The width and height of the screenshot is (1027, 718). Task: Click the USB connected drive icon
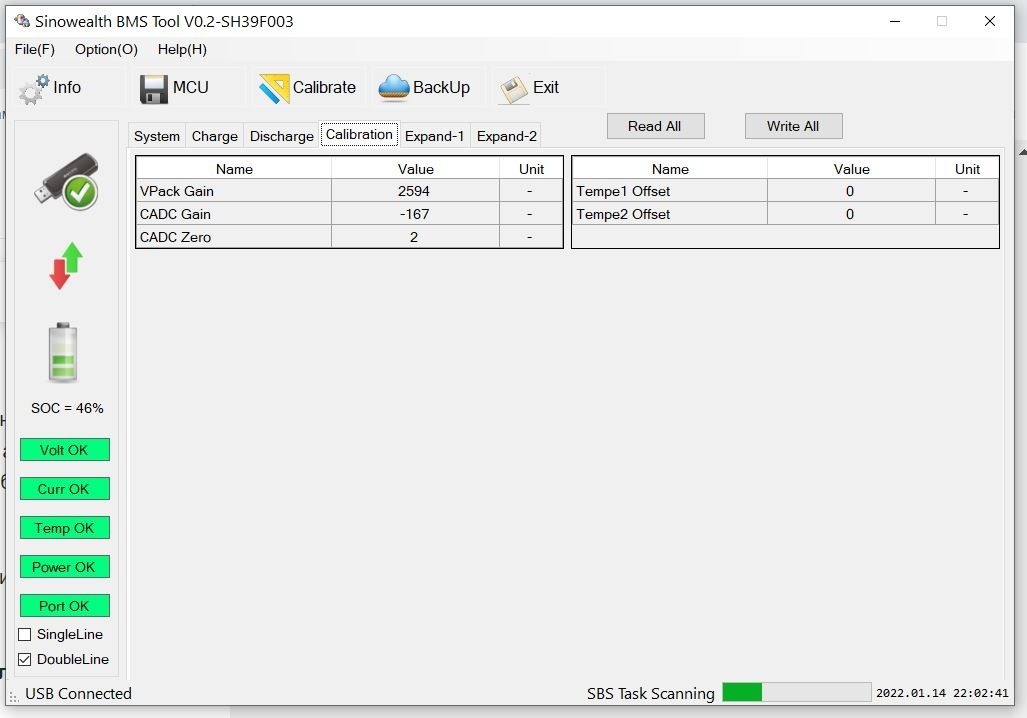[x=66, y=181]
